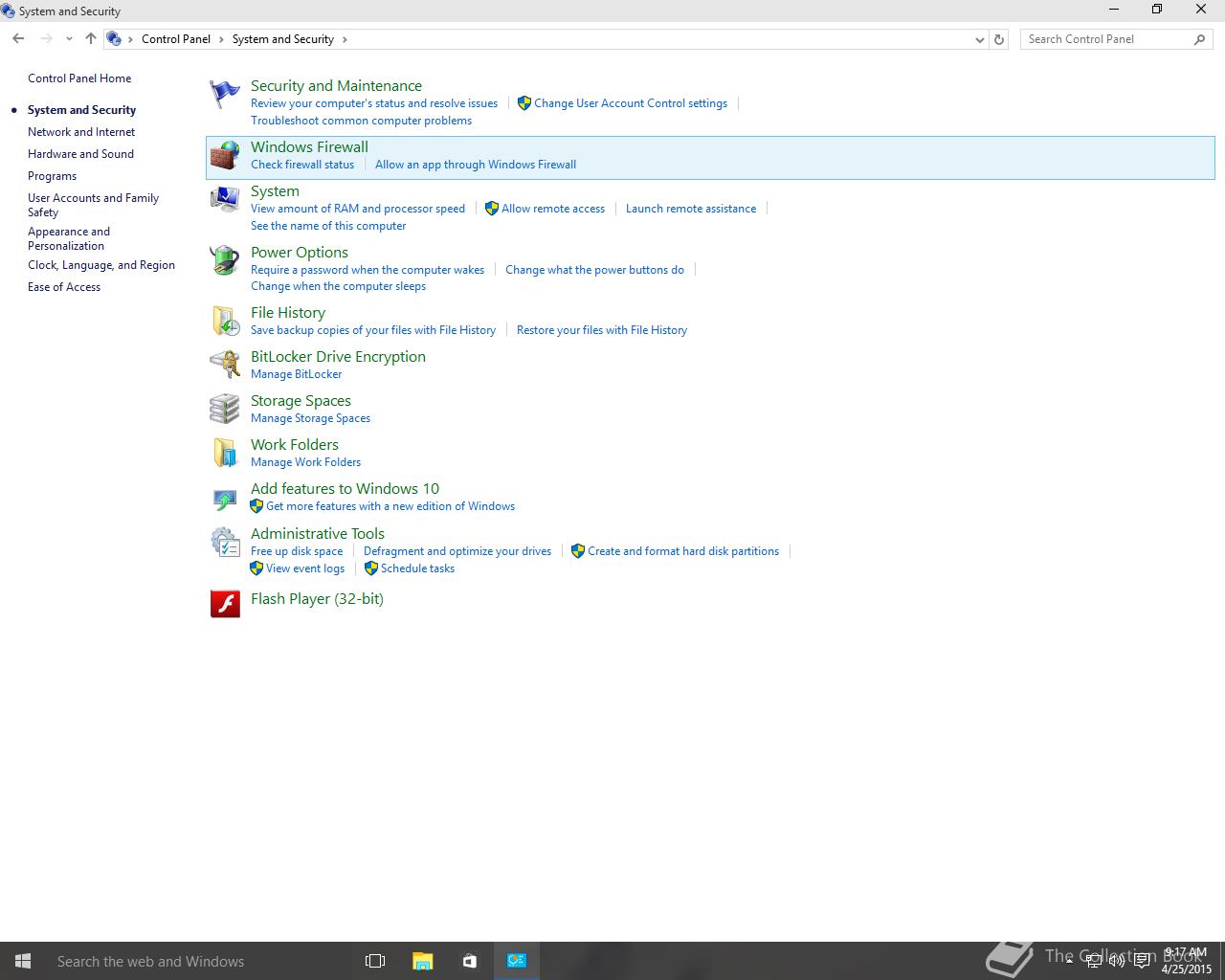The image size is (1225, 980).
Task: Click the System and Security breadcrumb
Action: 283,39
